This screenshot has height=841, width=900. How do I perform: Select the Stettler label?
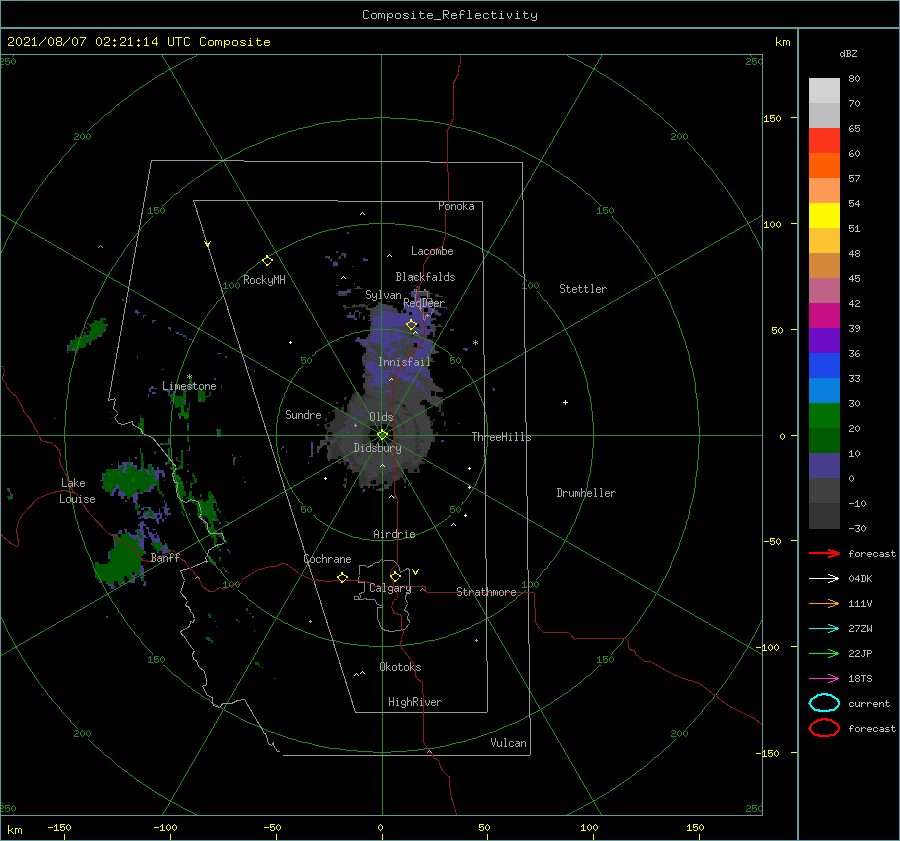tap(583, 289)
